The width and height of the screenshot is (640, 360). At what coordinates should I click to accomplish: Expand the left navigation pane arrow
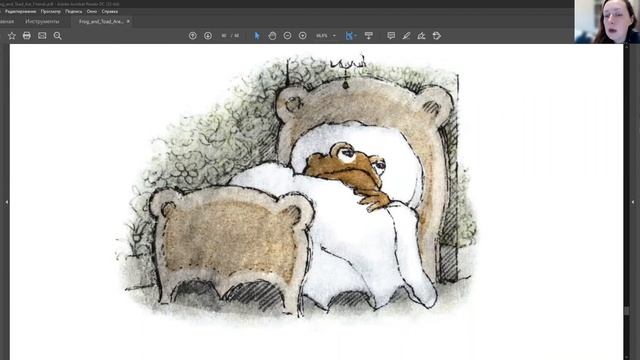tap(6, 202)
